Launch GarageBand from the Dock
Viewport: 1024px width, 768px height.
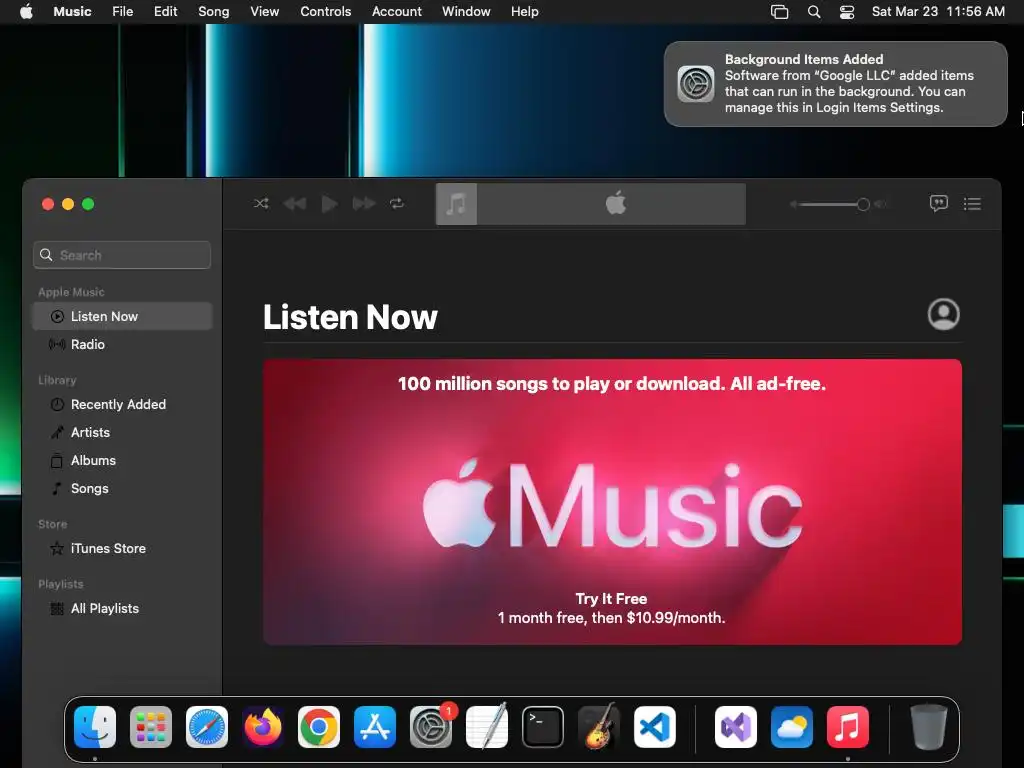point(599,727)
